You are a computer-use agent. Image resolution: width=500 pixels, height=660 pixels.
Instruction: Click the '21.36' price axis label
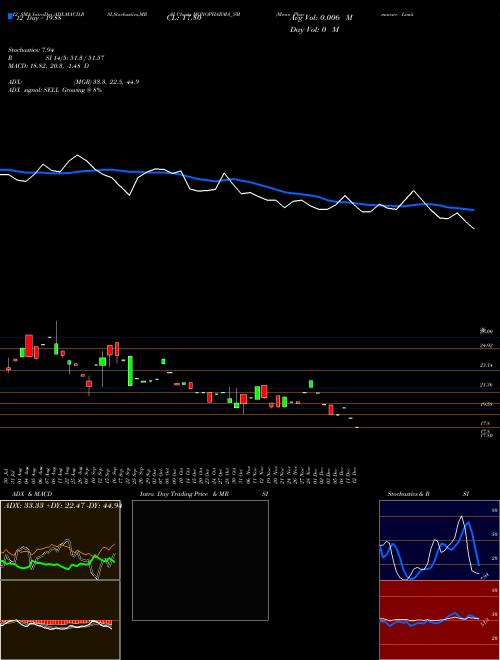(486, 385)
